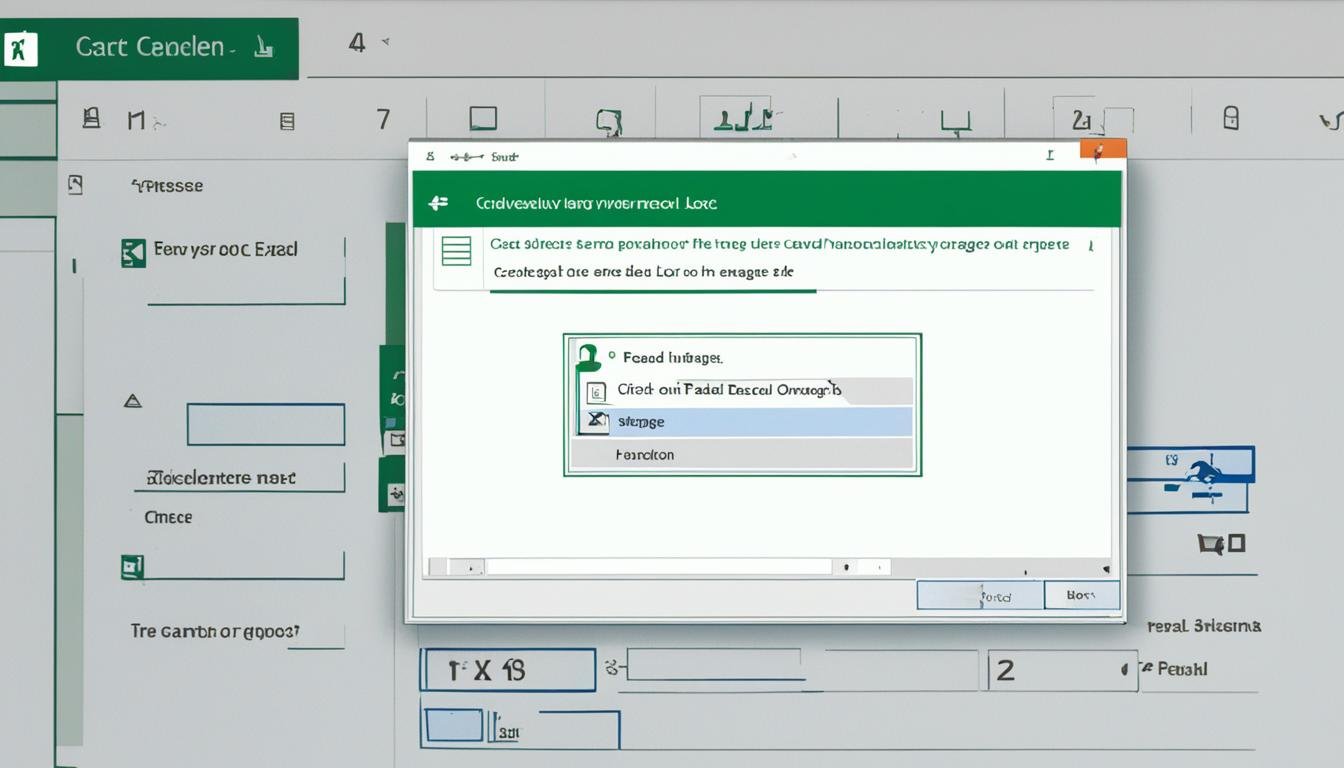This screenshot has height=768, width=1344.
Task: Click the Excel logo in the title bar
Action: pyautogui.click(x=20, y=48)
